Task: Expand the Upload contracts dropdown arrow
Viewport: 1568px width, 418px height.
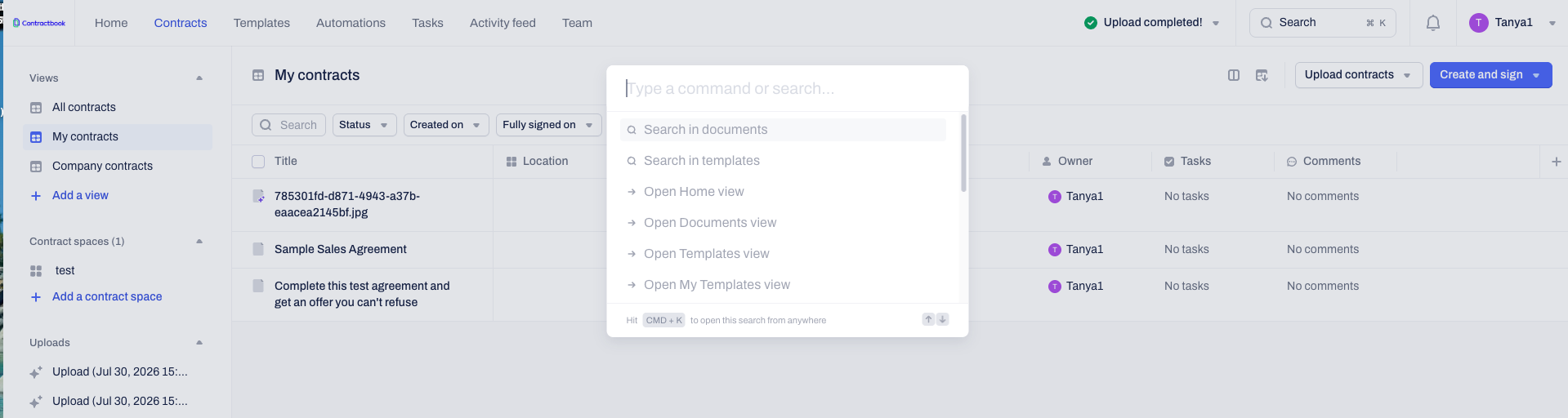Action: click(x=1407, y=75)
